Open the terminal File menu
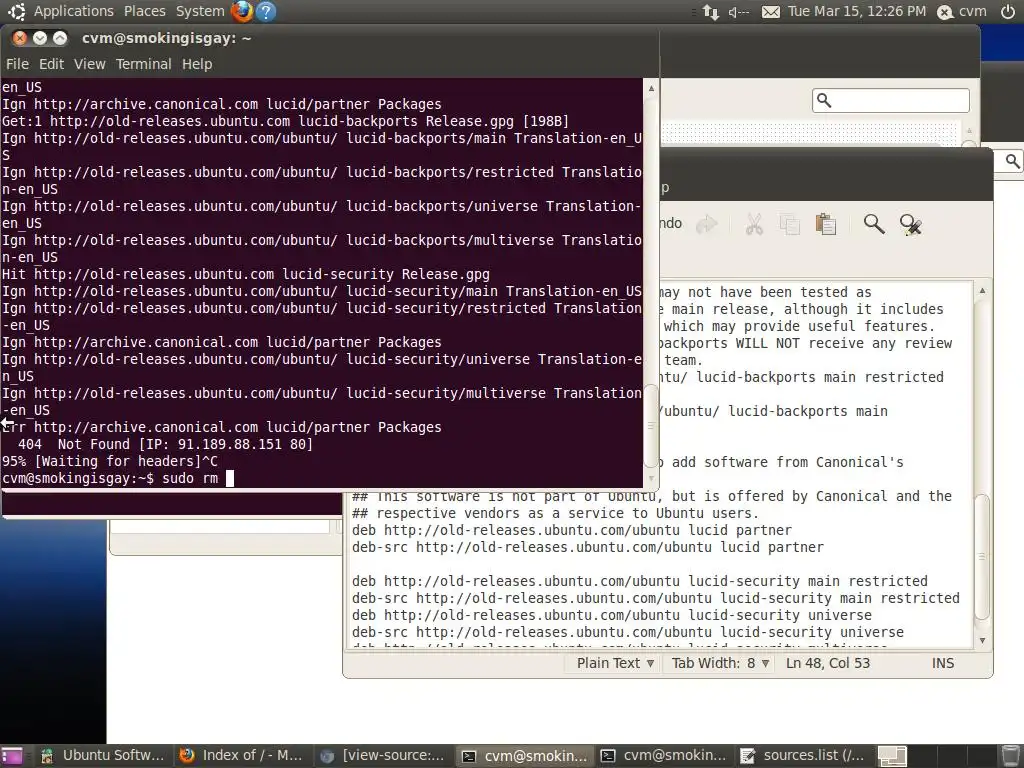 (17, 64)
